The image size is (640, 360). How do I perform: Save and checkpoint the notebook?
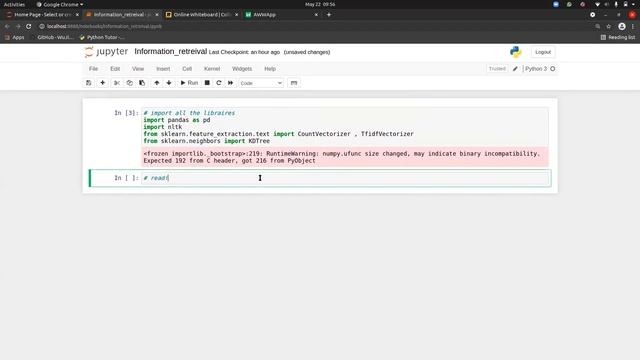[x=89, y=83]
